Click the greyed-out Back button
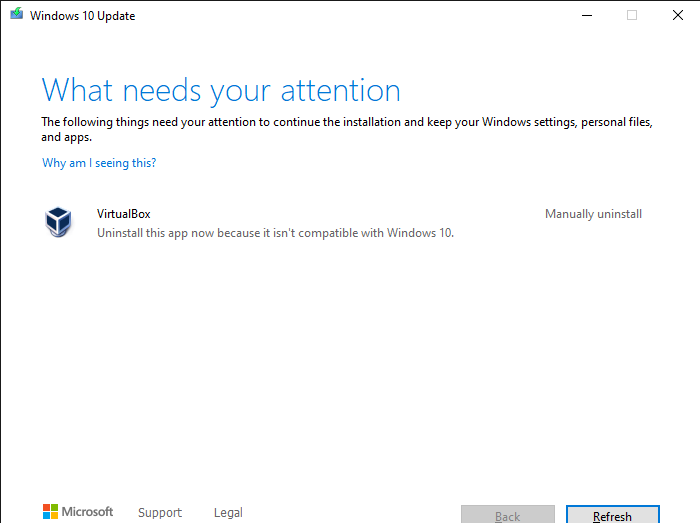700x523 pixels. [x=508, y=515]
